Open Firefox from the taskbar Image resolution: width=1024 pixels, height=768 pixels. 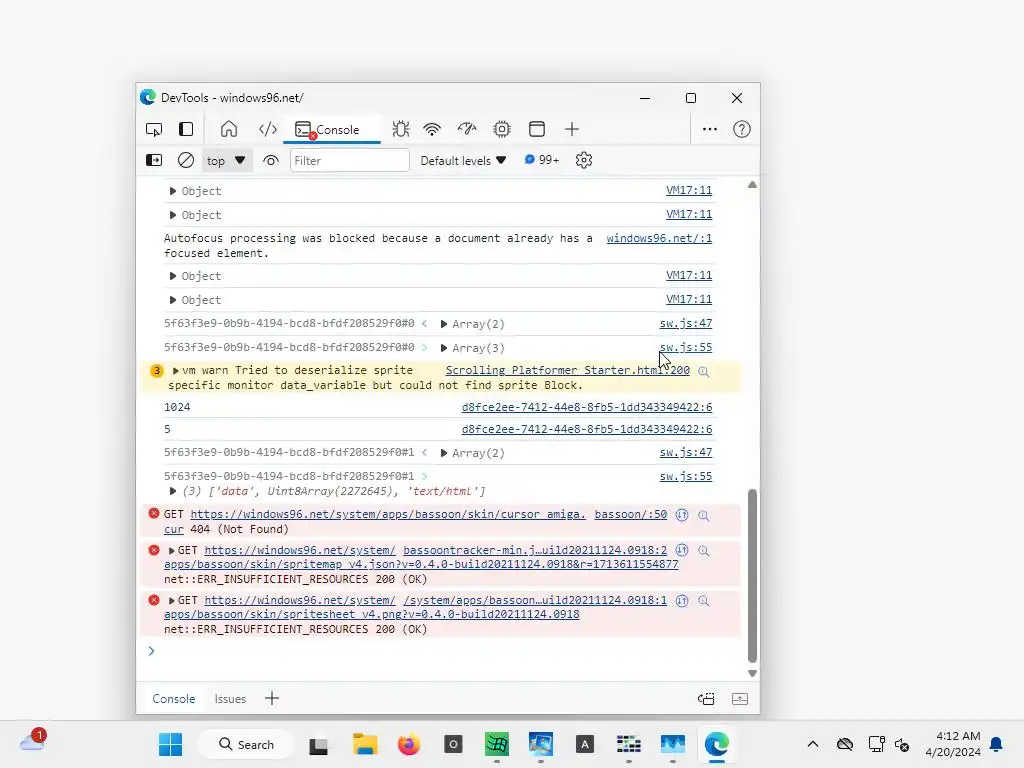[x=409, y=744]
